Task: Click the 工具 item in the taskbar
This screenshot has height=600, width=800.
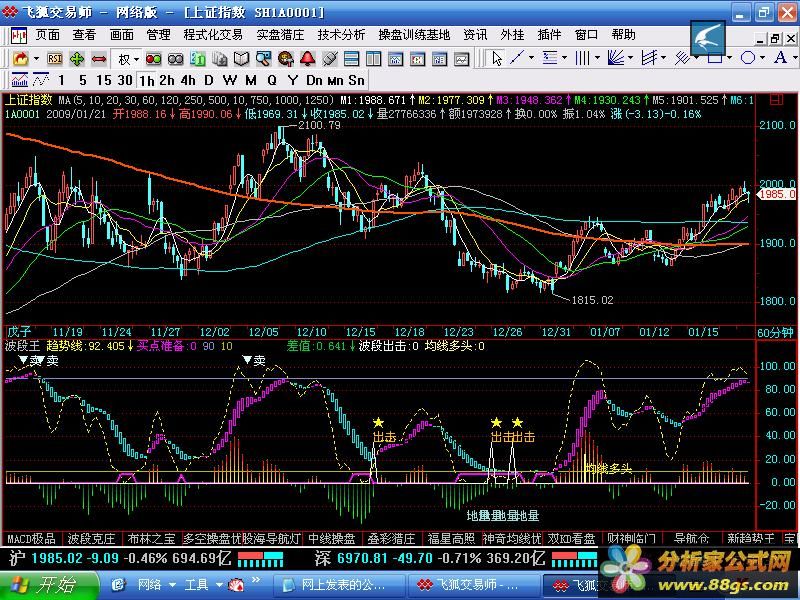Action: click(x=196, y=585)
